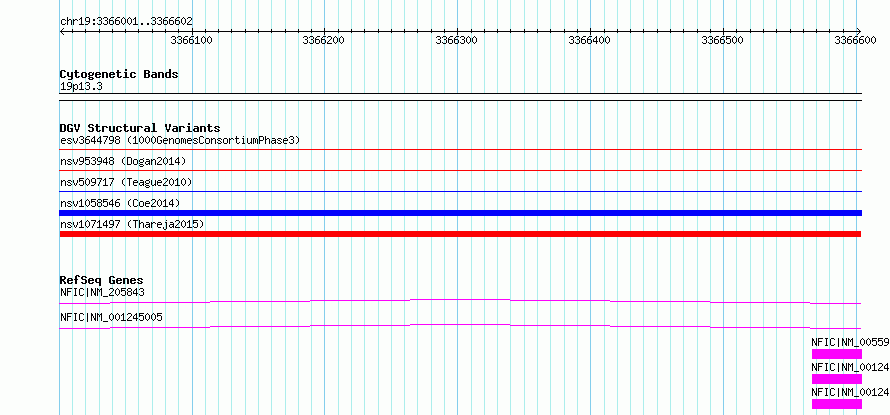Click the 3366500 ruler position label
Screen dimensions: 890x415
point(723,40)
